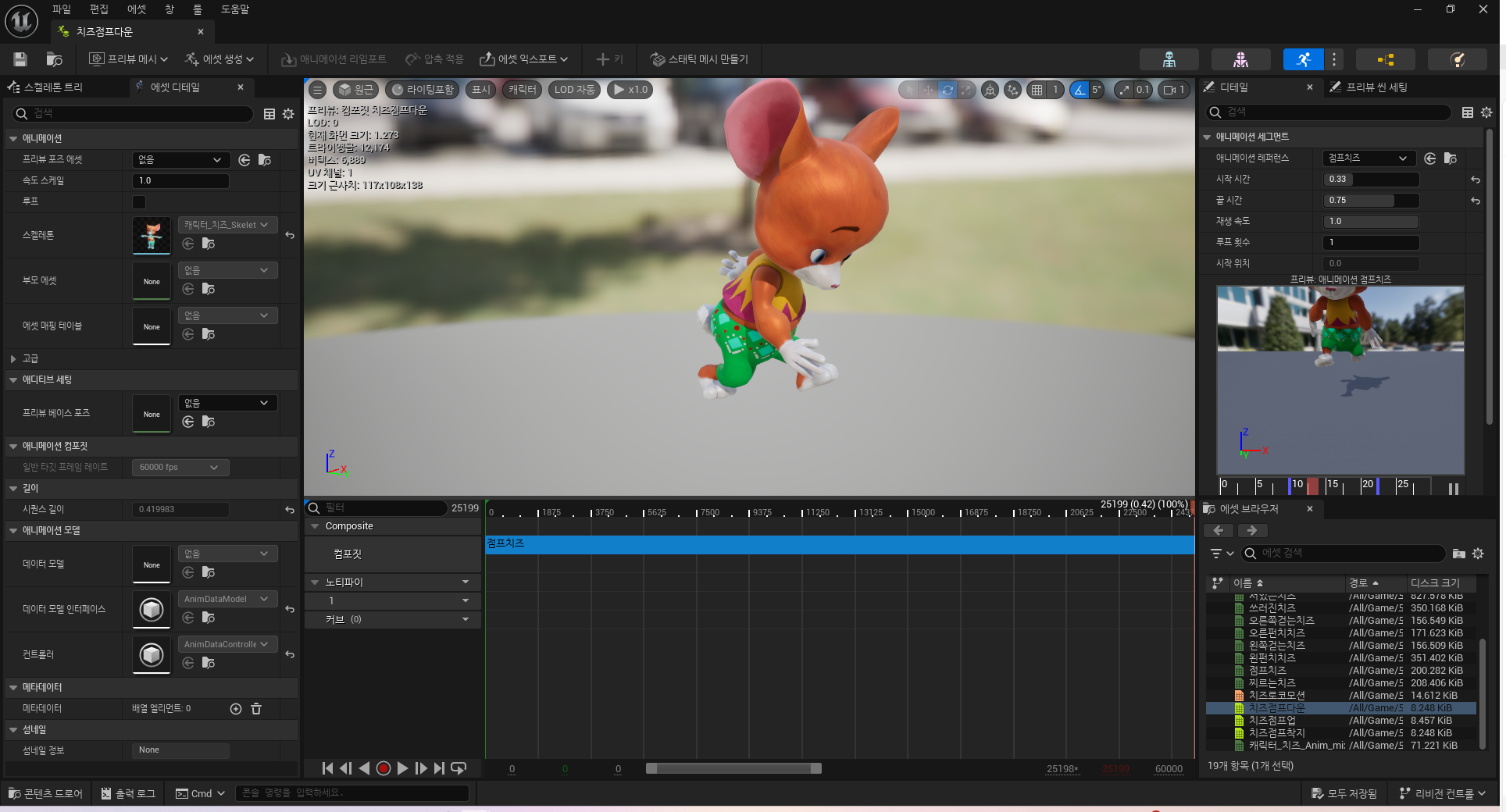Click the 스태틱 메시 만들기 button

699,59
